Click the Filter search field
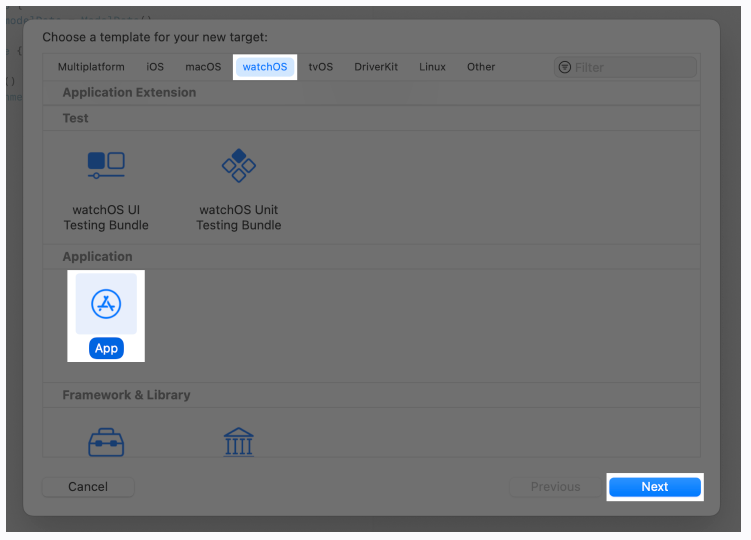The image size is (751, 540). (x=626, y=67)
